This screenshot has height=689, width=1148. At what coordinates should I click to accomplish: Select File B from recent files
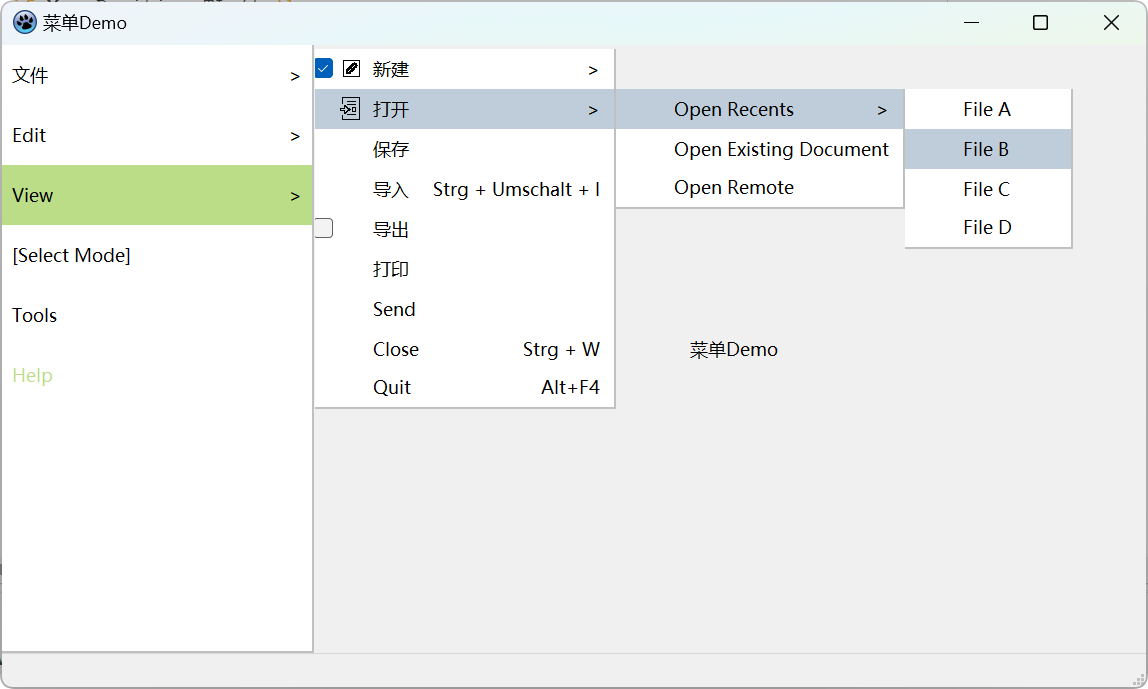tap(986, 149)
